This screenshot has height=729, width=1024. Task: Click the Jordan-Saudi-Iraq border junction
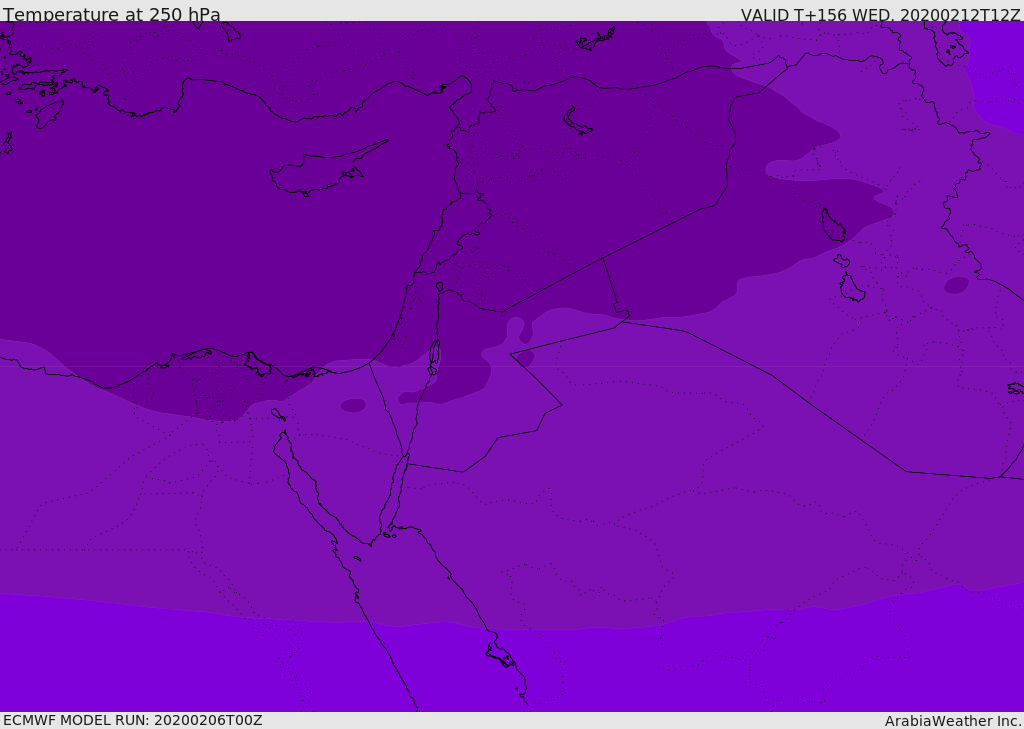pos(620,314)
